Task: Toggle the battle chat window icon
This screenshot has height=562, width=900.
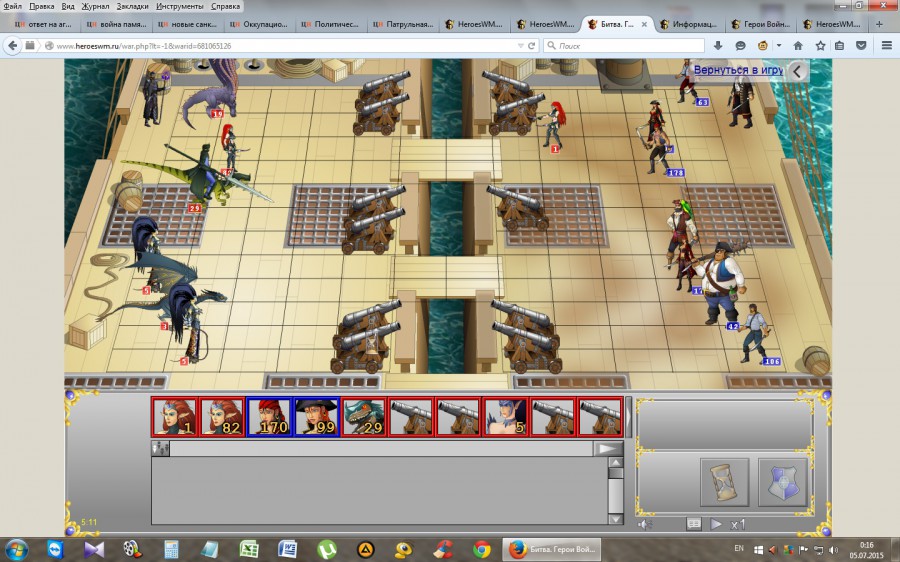Action: pyautogui.click(x=693, y=524)
